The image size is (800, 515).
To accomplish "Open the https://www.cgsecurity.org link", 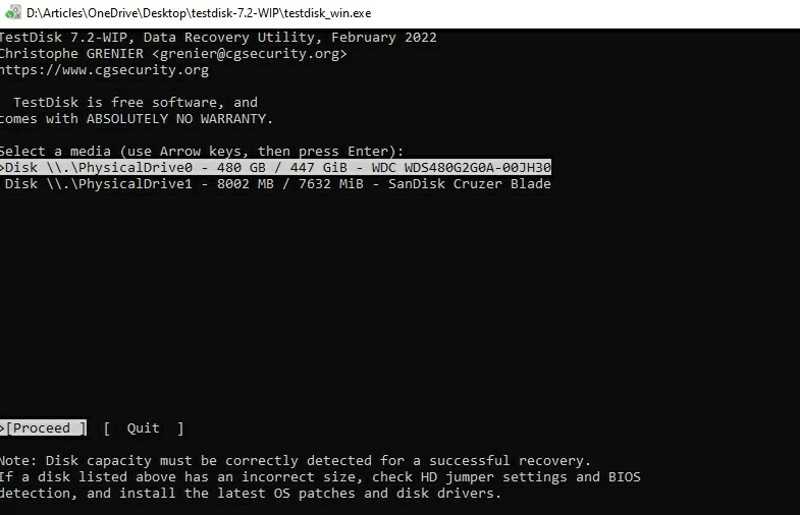I will (x=104, y=70).
